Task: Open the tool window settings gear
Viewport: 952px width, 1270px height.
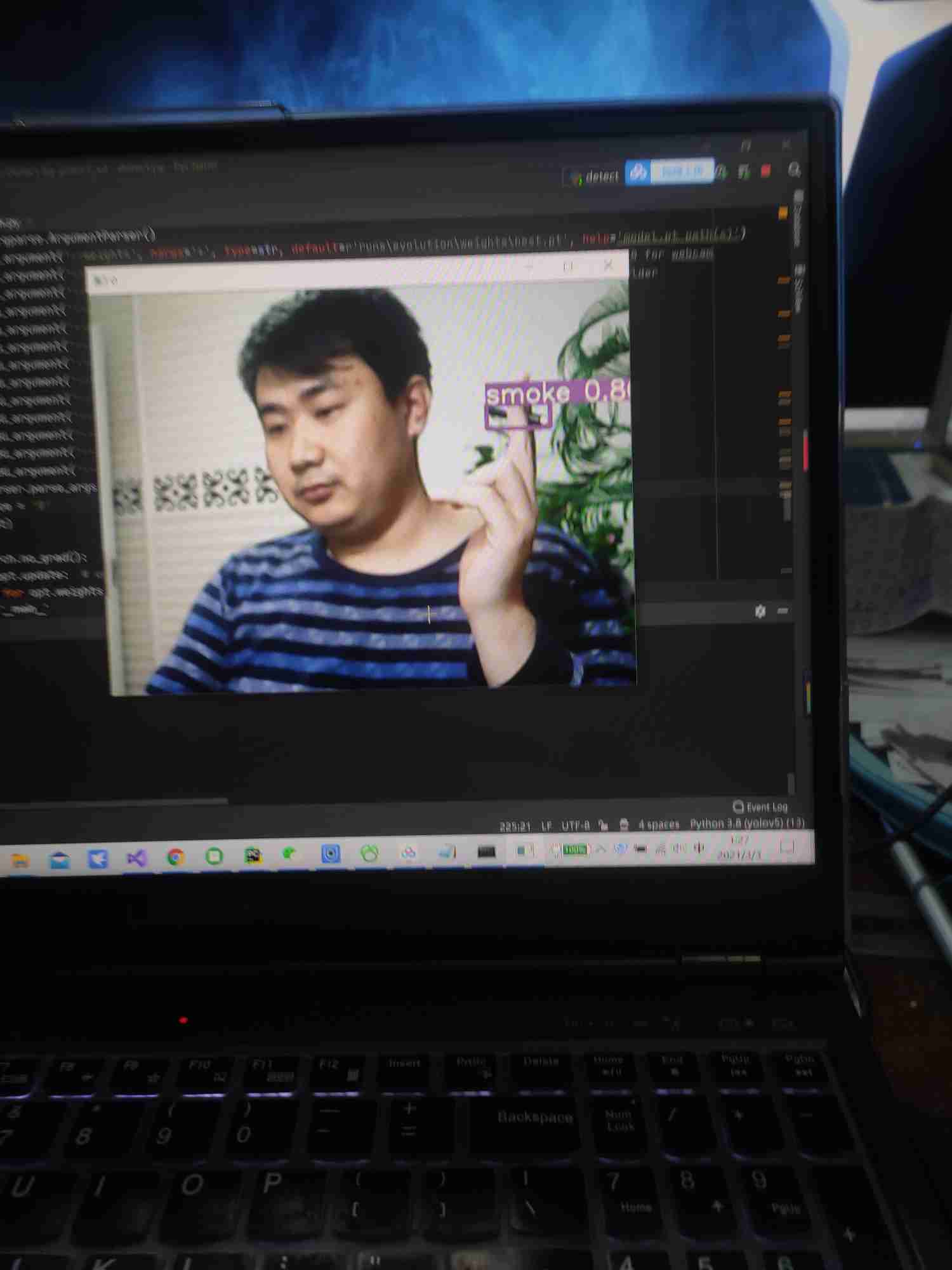Action: [760, 611]
